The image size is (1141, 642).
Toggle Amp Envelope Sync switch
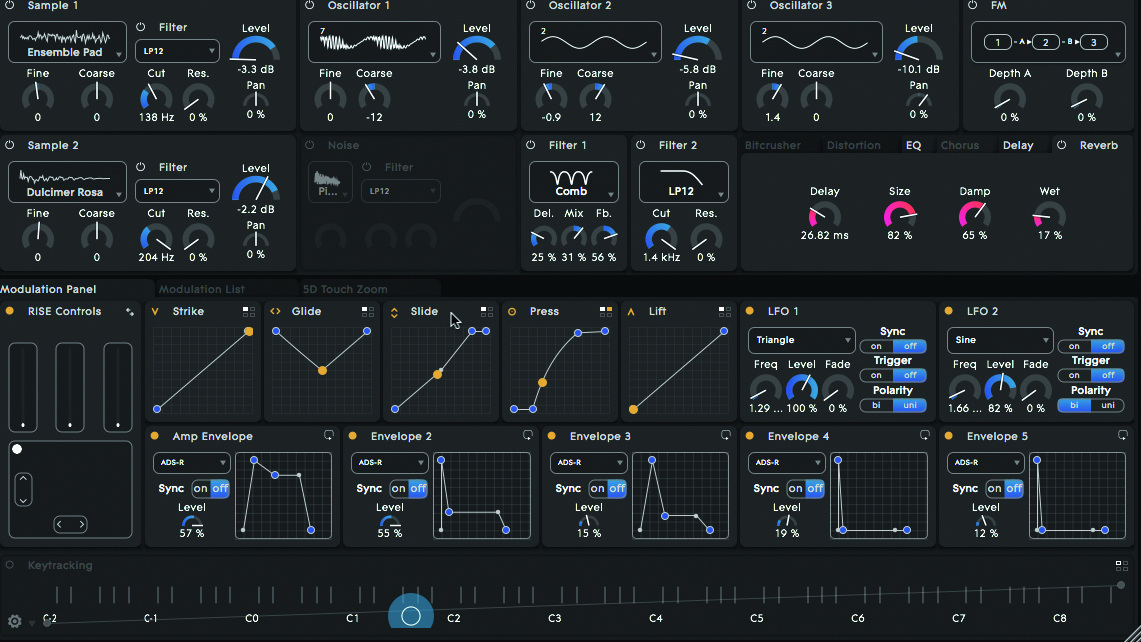[x=210, y=488]
